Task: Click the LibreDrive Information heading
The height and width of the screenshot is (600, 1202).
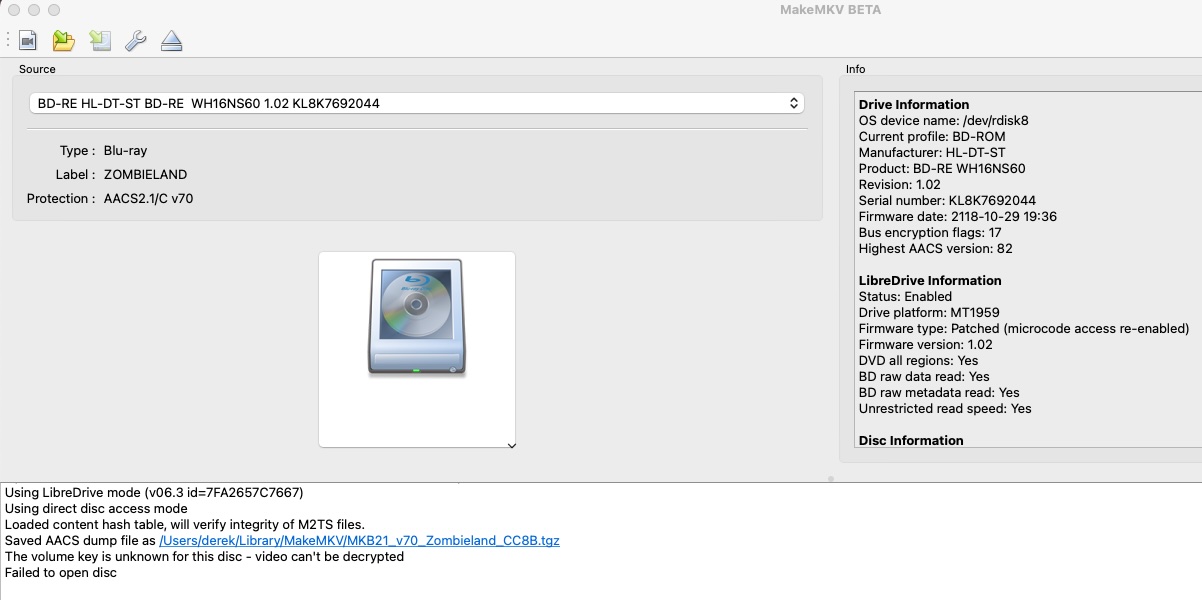Action: tap(930, 281)
